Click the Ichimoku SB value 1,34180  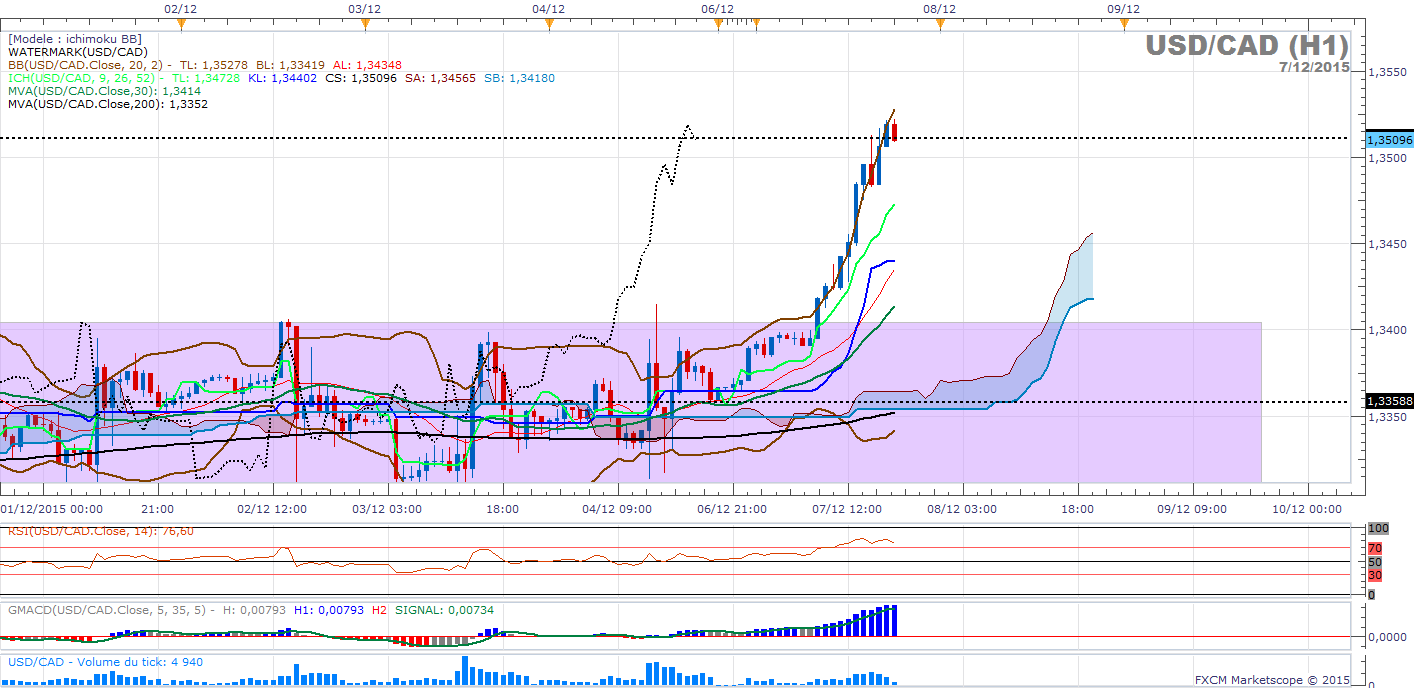coord(532,77)
